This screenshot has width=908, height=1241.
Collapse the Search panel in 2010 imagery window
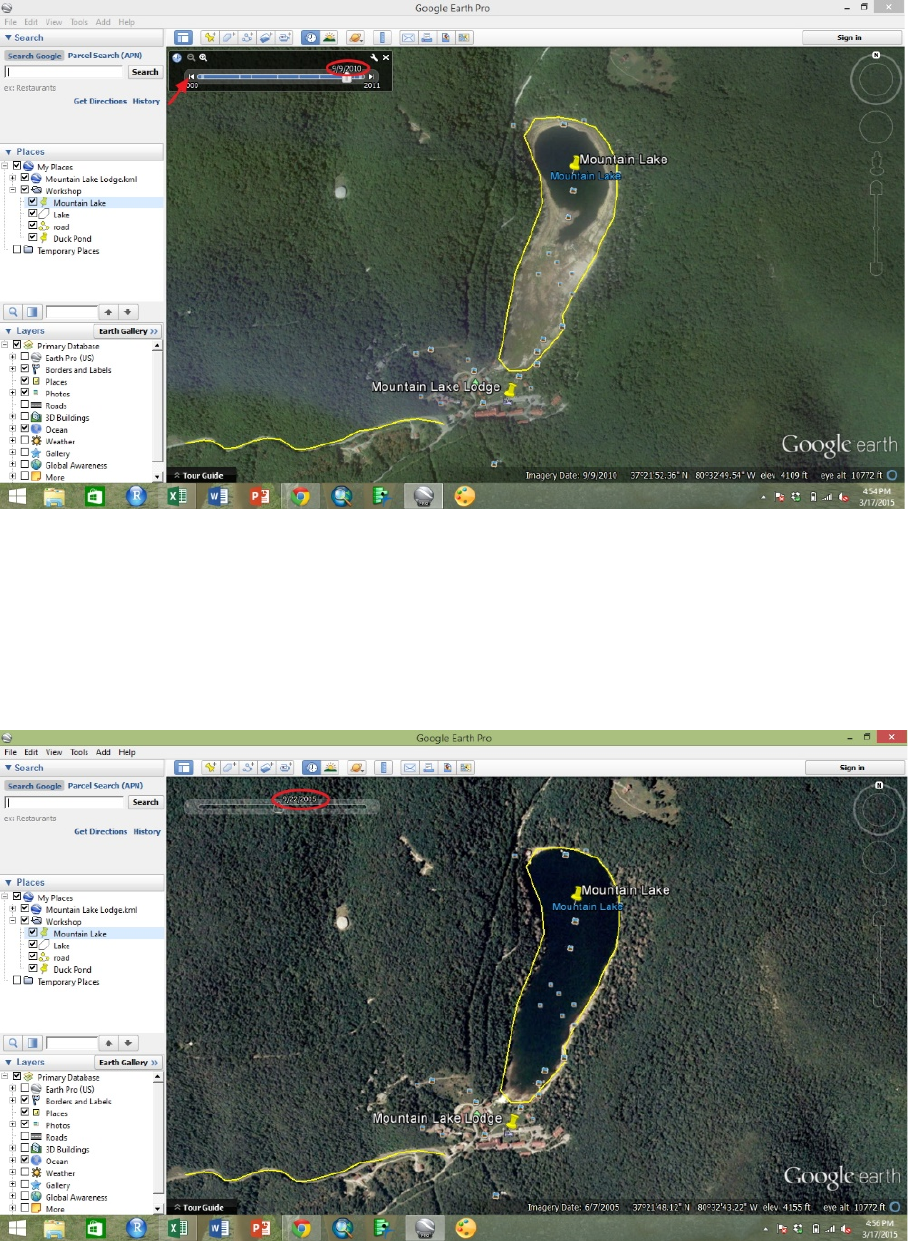click(x=8, y=38)
